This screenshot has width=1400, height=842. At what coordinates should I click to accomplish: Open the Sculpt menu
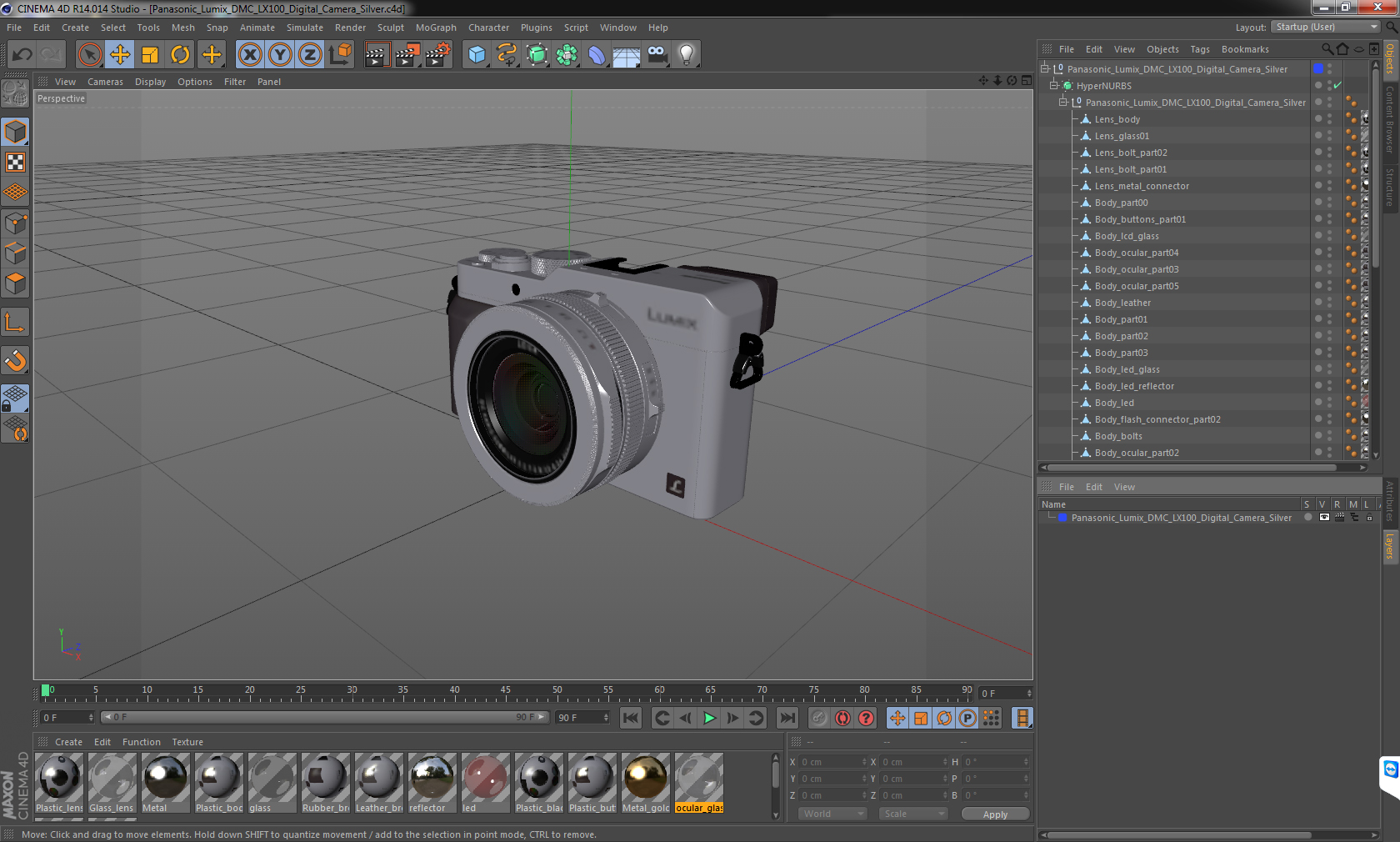pos(391,28)
